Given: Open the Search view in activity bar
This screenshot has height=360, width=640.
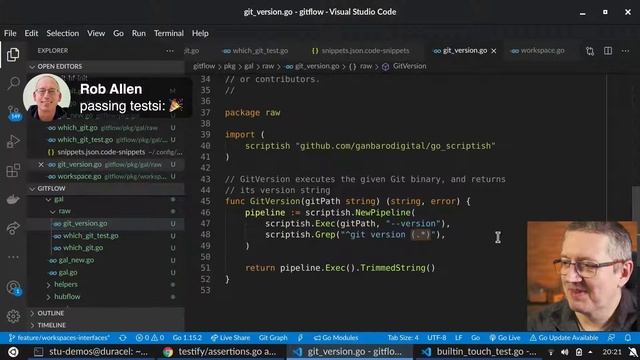Looking at the screenshot, I should [13, 83].
